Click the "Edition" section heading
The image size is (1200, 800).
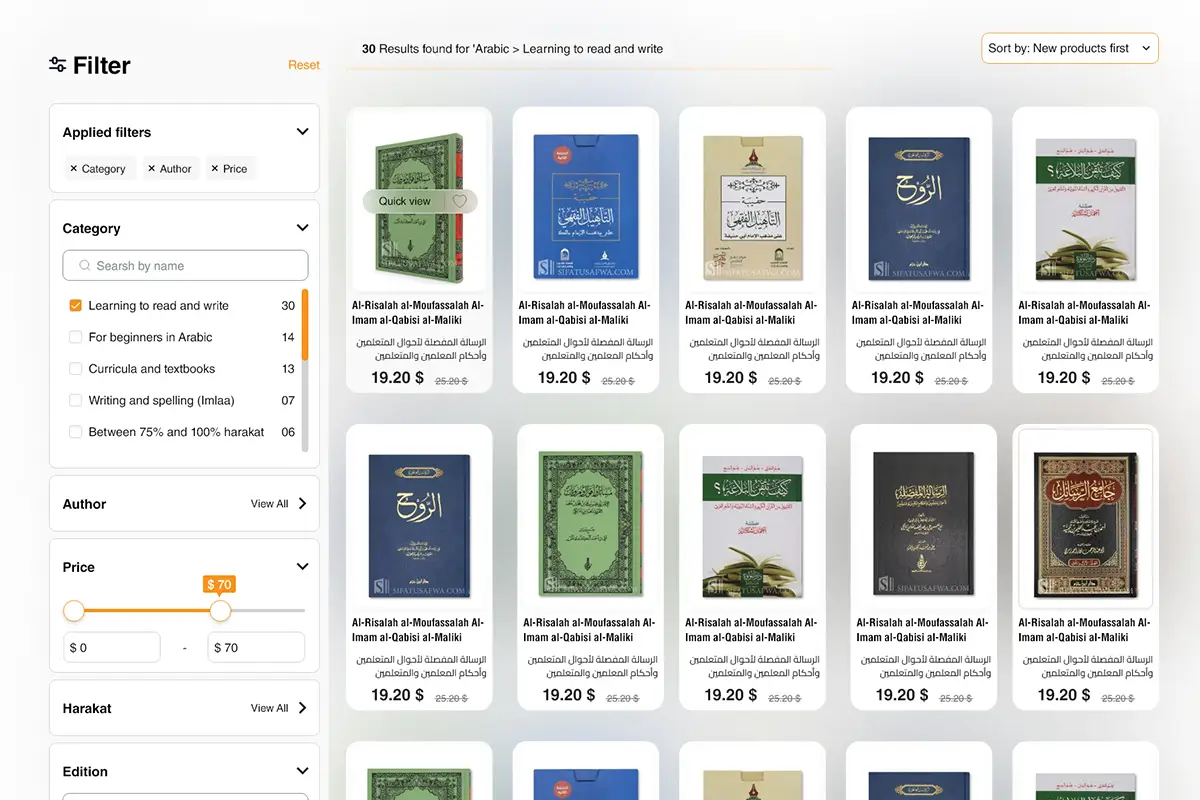85,771
